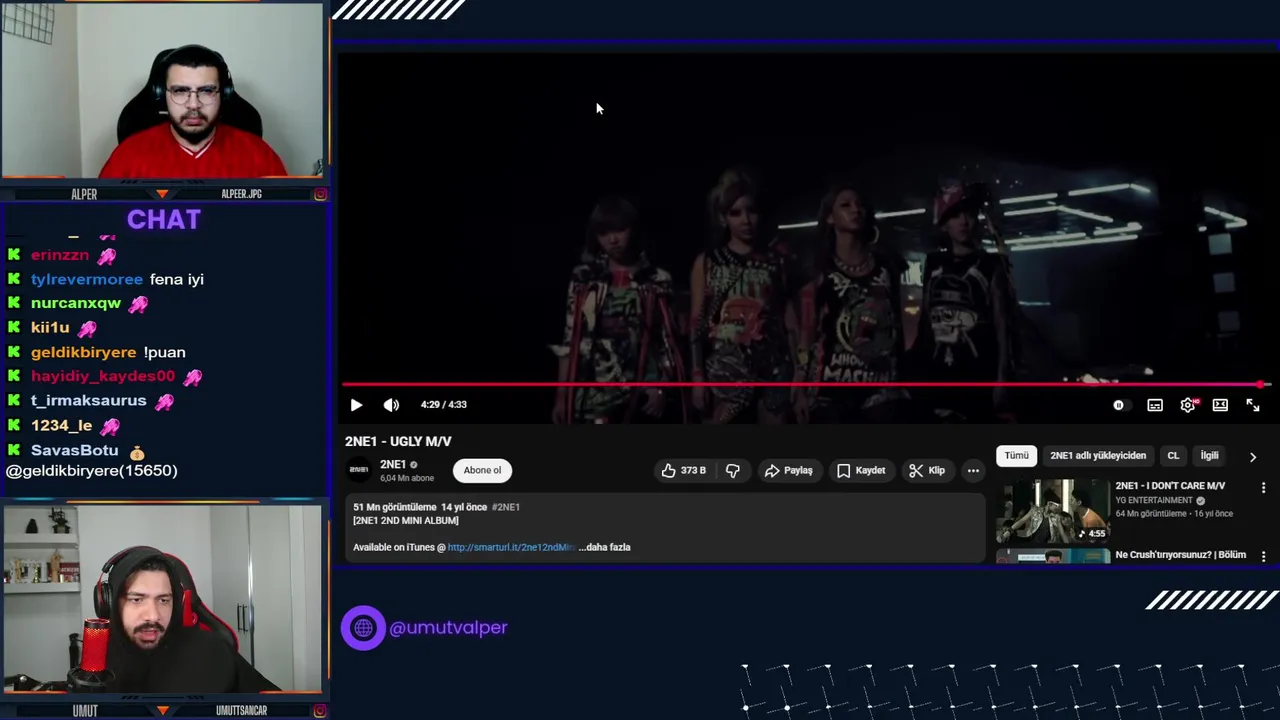Toggle subtitles/captions in the player
The height and width of the screenshot is (720, 1280).
(1155, 405)
